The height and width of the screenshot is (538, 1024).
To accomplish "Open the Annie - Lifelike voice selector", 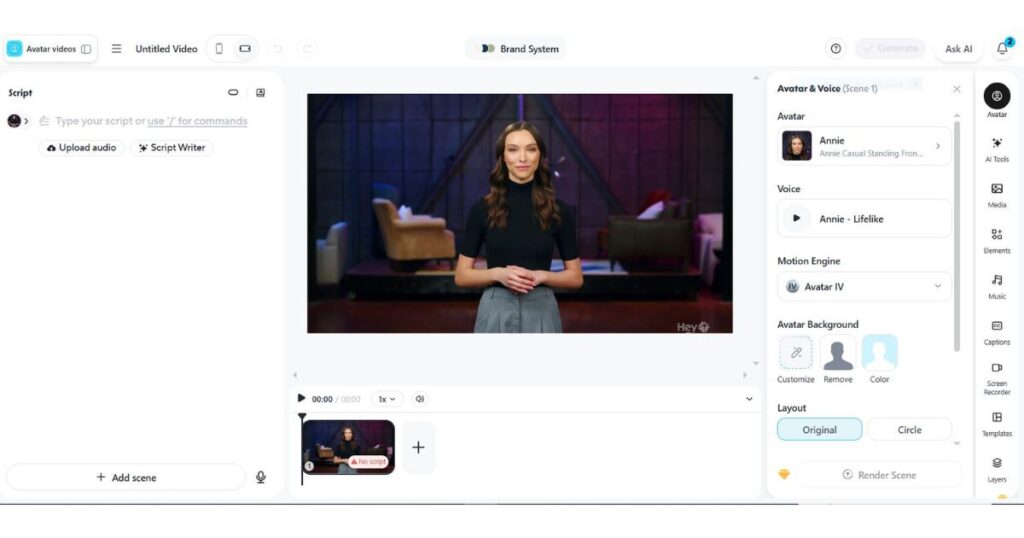I will coord(863,219).
